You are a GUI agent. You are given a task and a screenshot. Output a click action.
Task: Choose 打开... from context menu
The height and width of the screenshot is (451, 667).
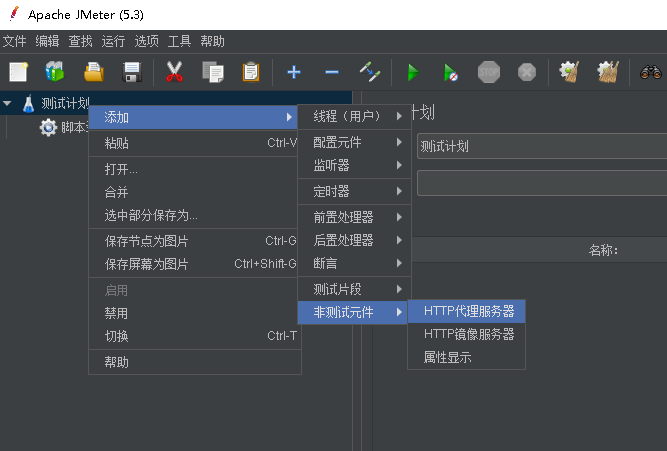[x=193, y=169]
